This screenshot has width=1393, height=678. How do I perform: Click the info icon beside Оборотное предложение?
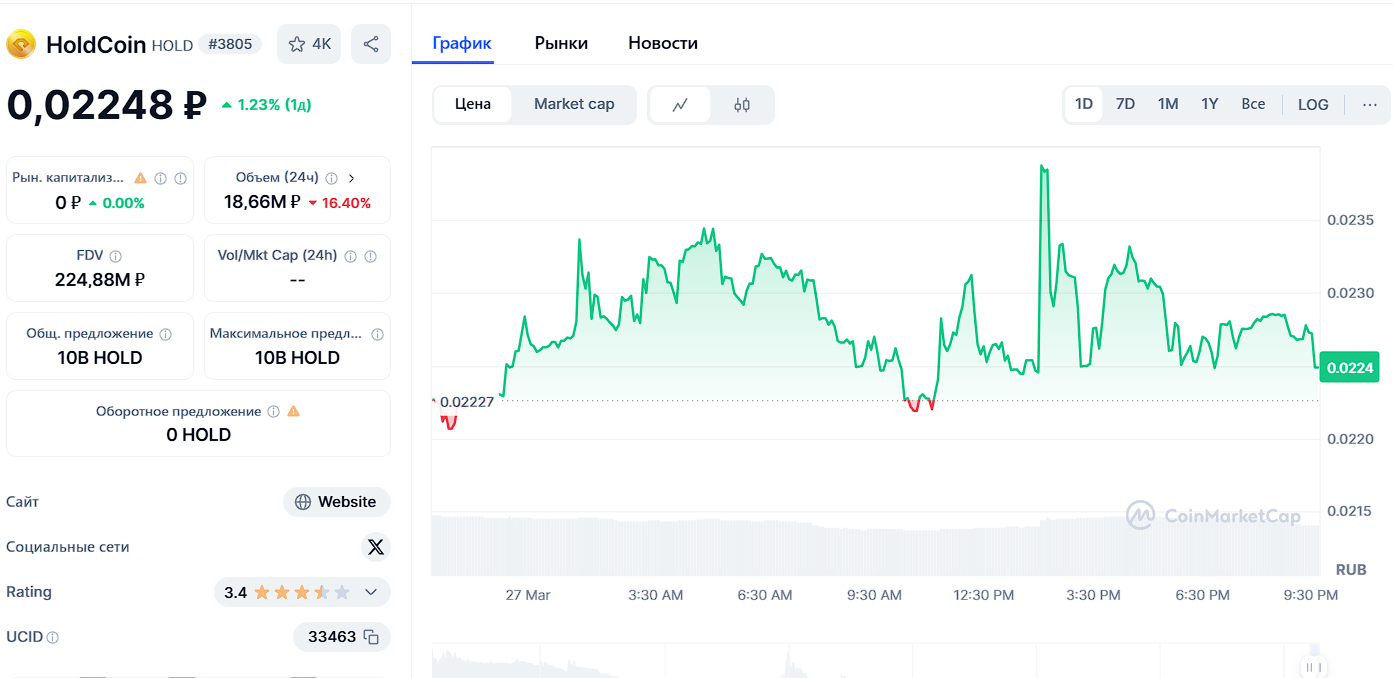pos(273,411)
